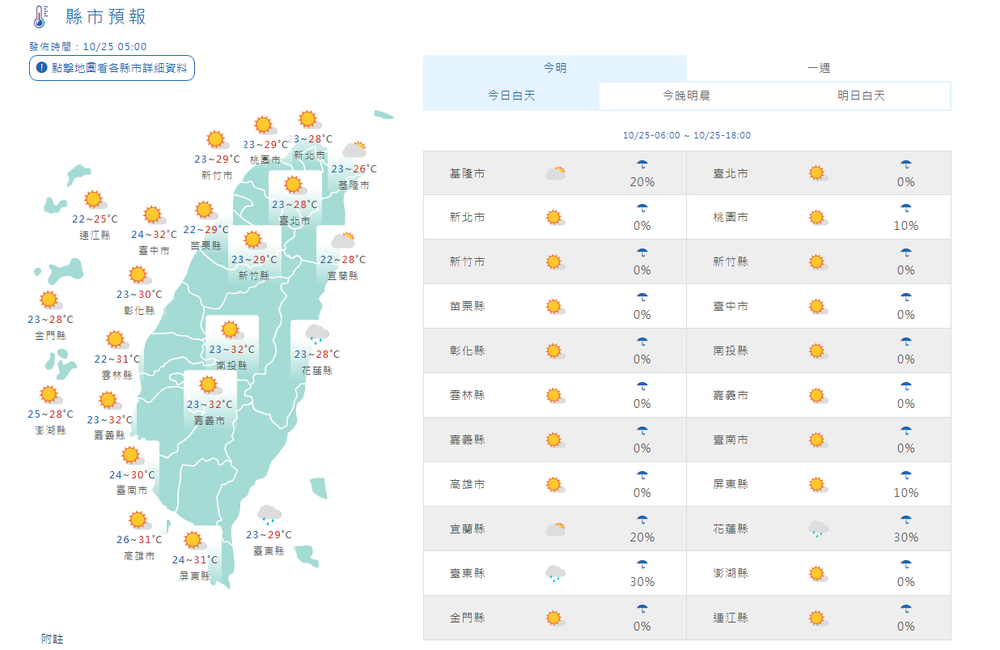The height and width of the screenshot is (650, 1000).
Task: Switch to the 今日白天 tab
Action: (512, 95)
